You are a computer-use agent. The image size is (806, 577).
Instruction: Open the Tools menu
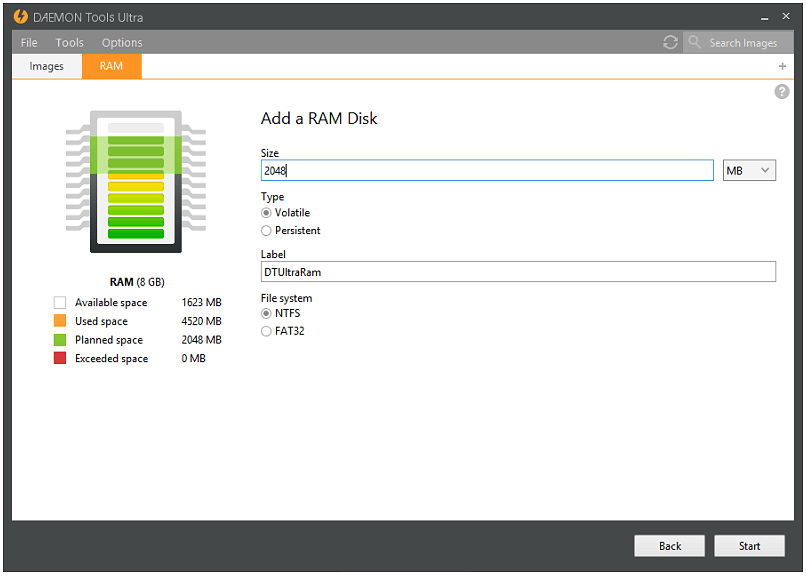69,43
